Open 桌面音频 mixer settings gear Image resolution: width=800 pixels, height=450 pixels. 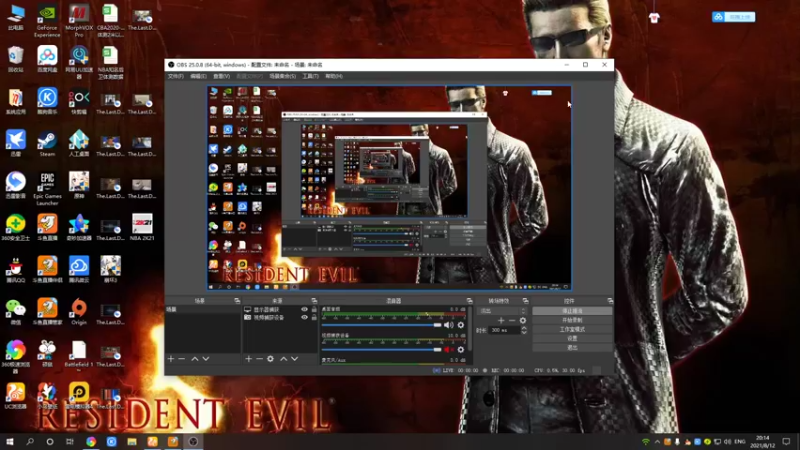tap(461, 325)
